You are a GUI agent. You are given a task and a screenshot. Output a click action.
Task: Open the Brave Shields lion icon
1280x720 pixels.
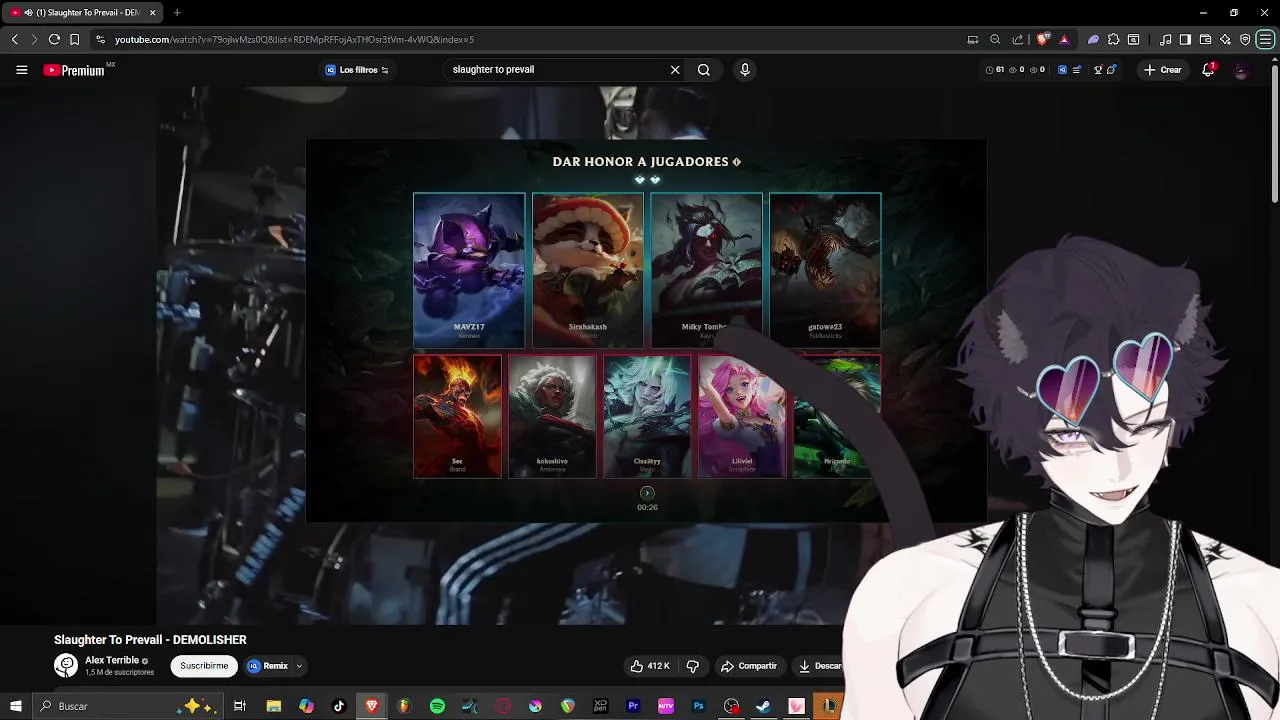[1043, 39]
